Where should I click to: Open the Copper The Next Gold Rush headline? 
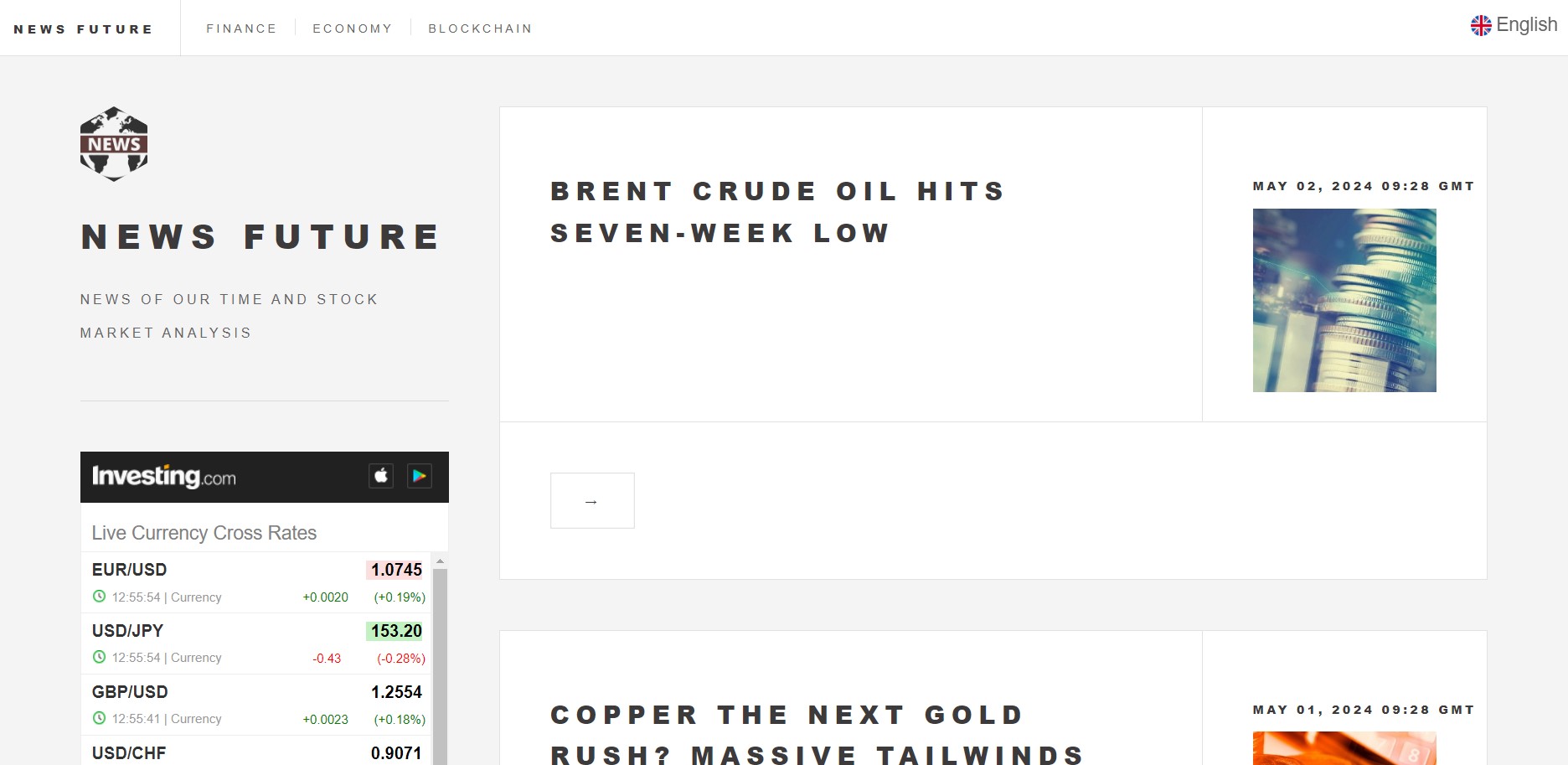click(x=817, y=734)
